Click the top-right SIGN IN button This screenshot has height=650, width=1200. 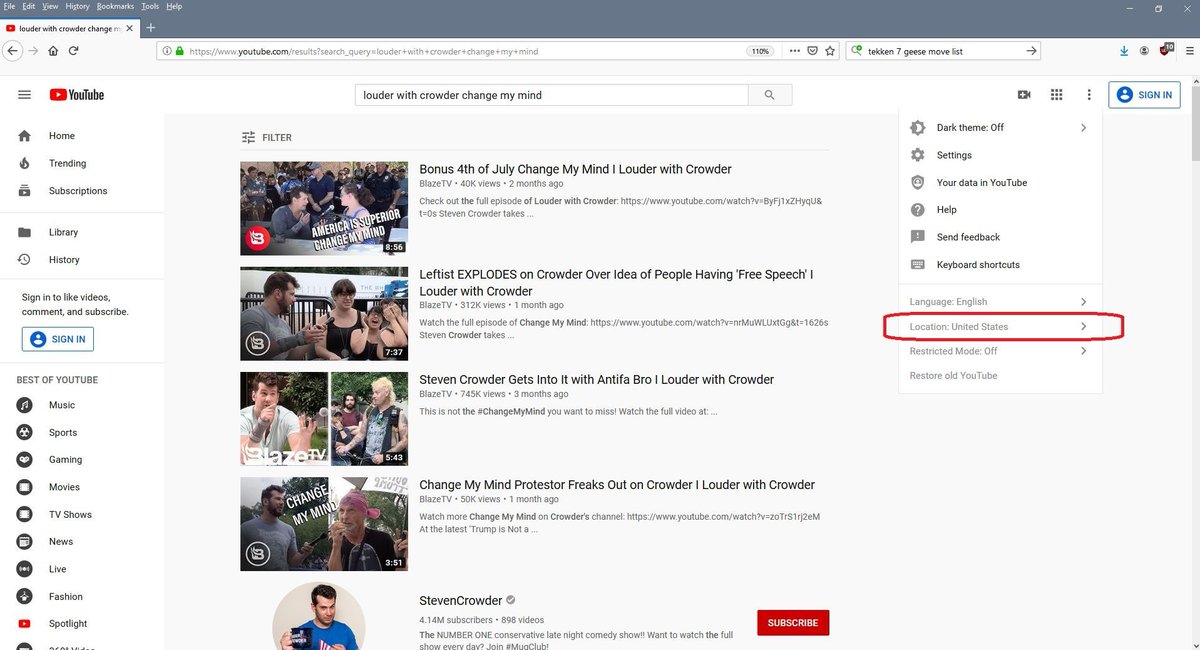[x=1144, y=95]
